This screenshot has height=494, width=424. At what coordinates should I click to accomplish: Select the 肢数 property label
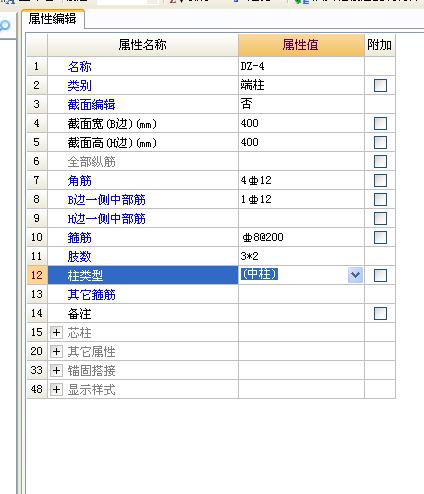[x=79, y=257]
